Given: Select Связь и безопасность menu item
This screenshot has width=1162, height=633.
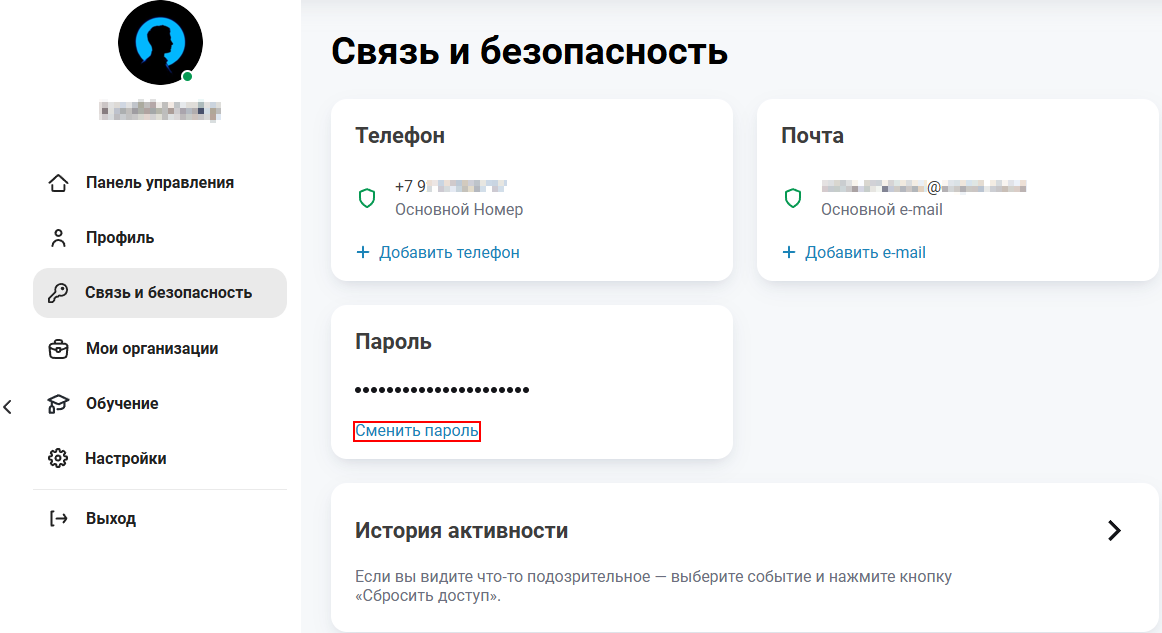Looking at the screenshot, I should coord(160,293).
